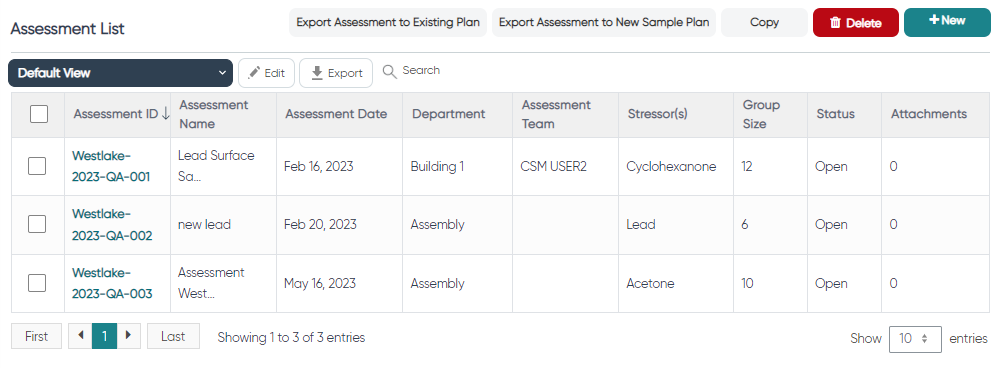
Task: Toggle the select-all checkbox in header
Action: [39, 114]
